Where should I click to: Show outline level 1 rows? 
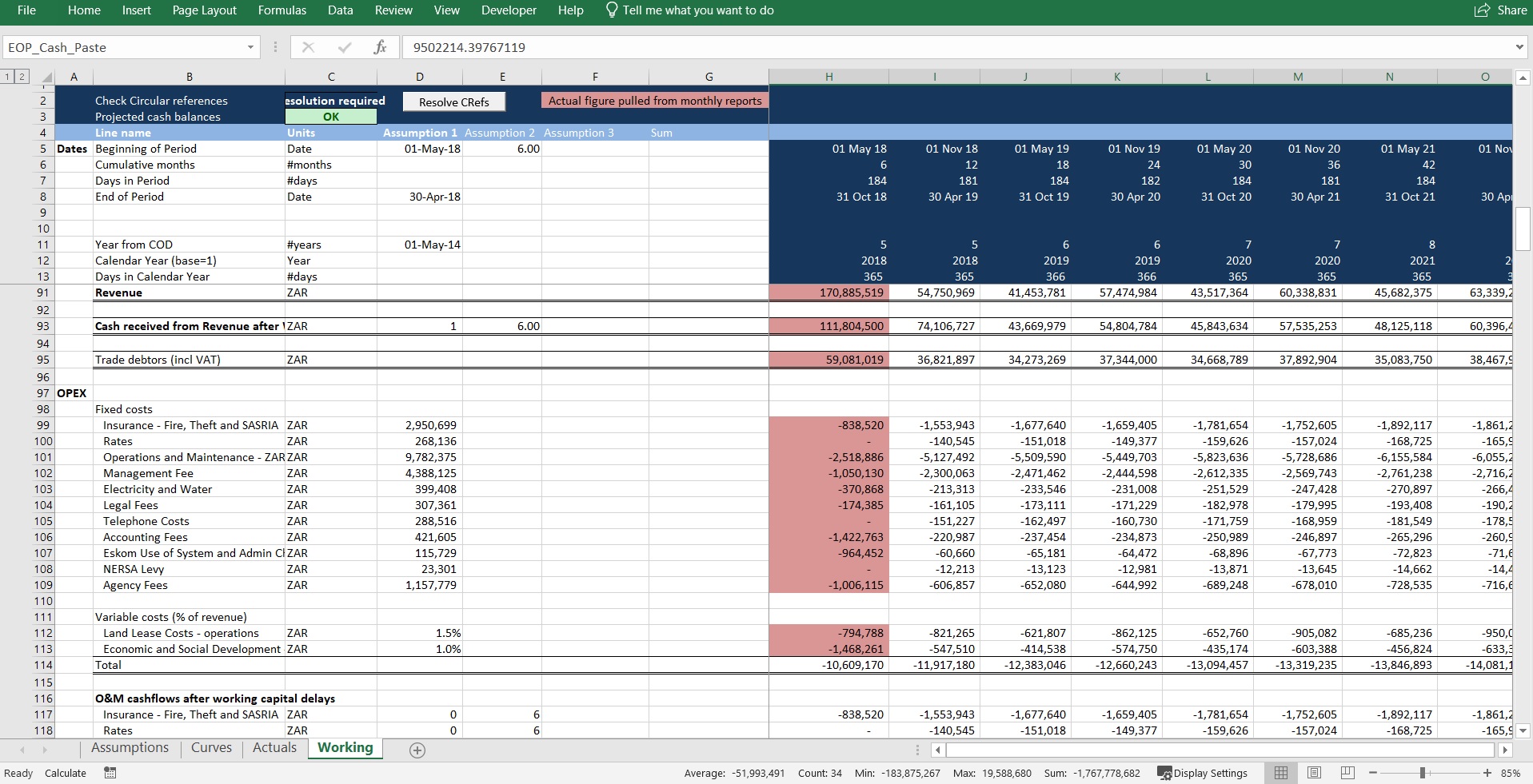tap(7, 77)
